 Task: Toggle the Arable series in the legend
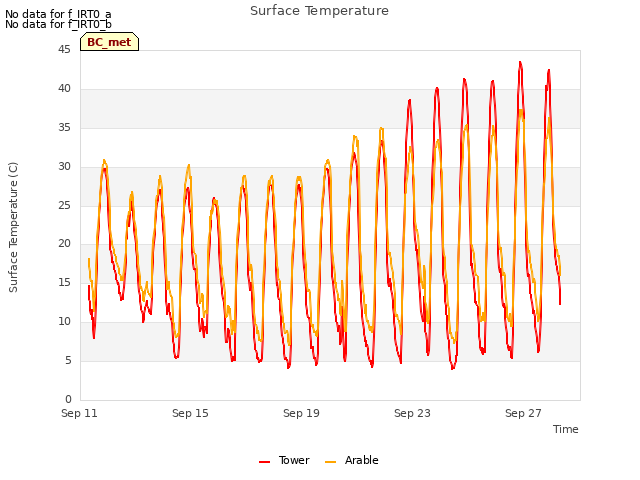[x=351, y=460]
